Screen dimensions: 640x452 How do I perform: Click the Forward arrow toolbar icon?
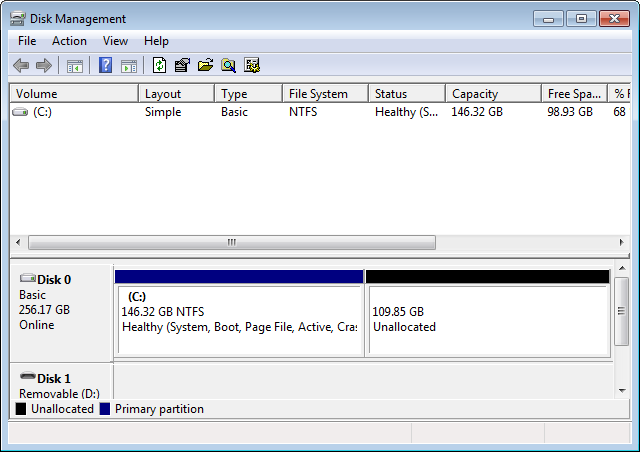(44, 65)
